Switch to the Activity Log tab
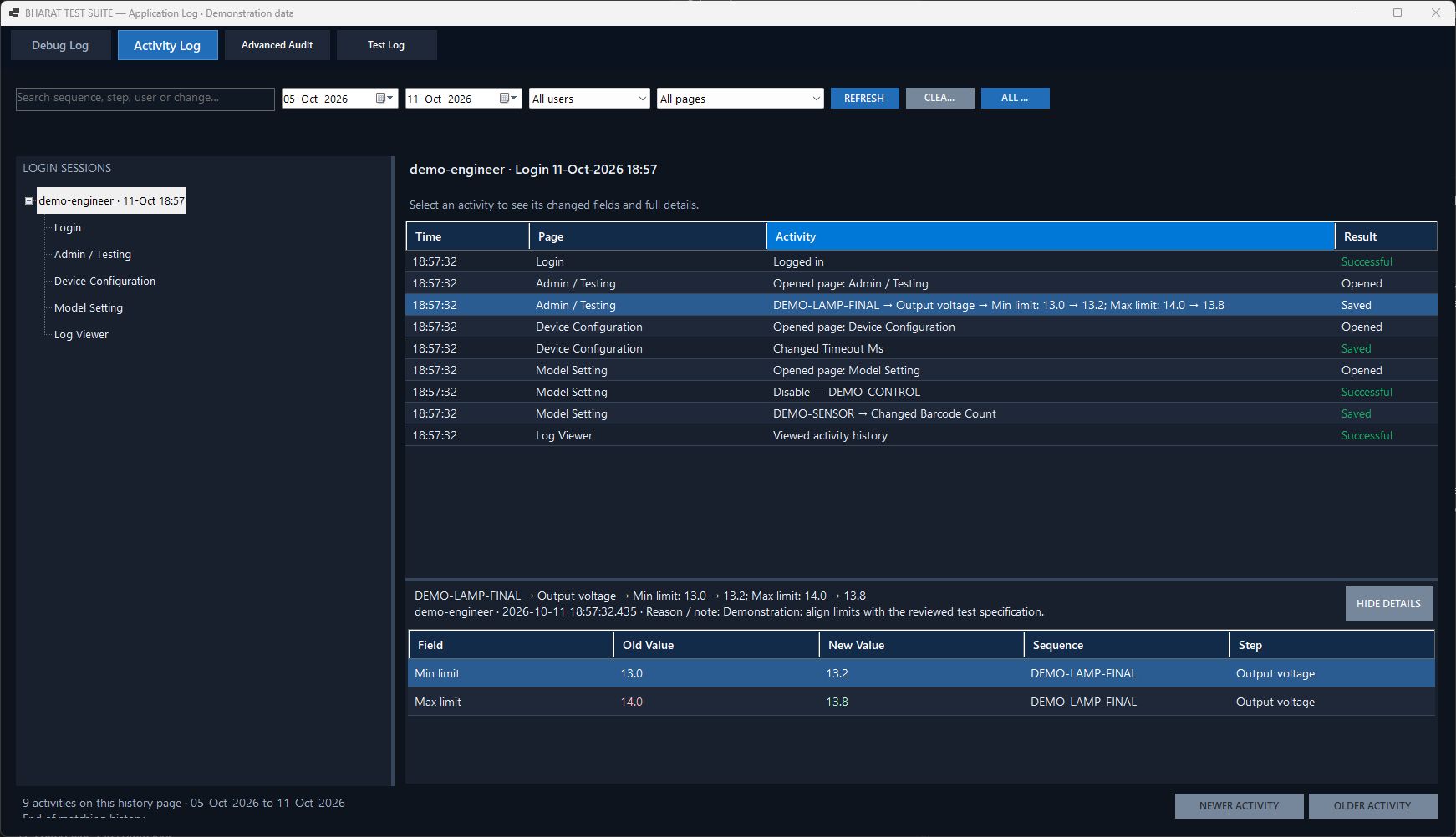Screen dimensions: 1456x837 167,45
